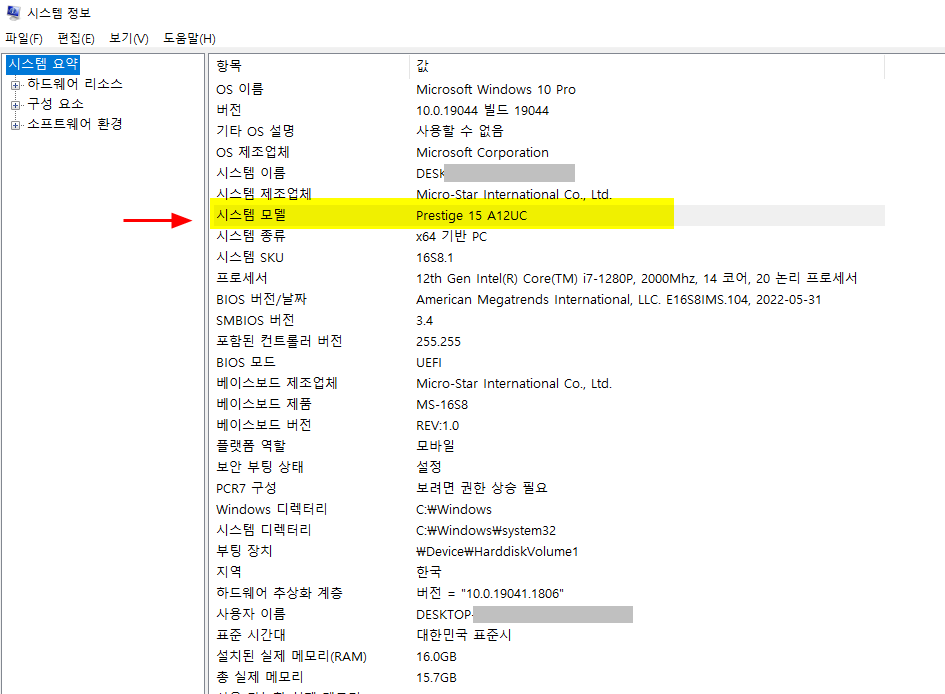
Task: Expand the 하드웨어 리소스 tree node
Action: [x=18, y=84]
